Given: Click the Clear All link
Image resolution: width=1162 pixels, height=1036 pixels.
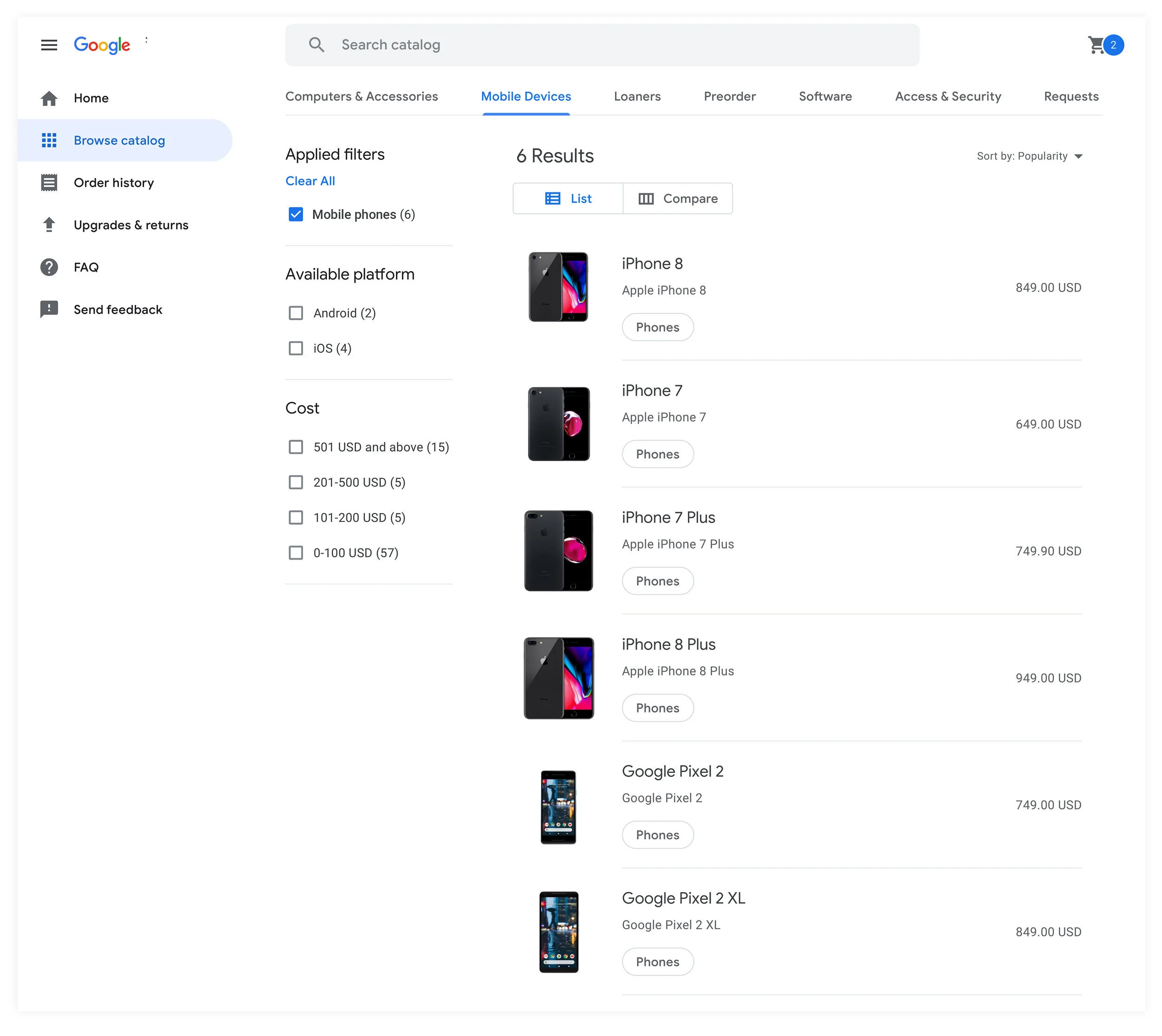Looking at the screenshot, I should click(310, 181).
